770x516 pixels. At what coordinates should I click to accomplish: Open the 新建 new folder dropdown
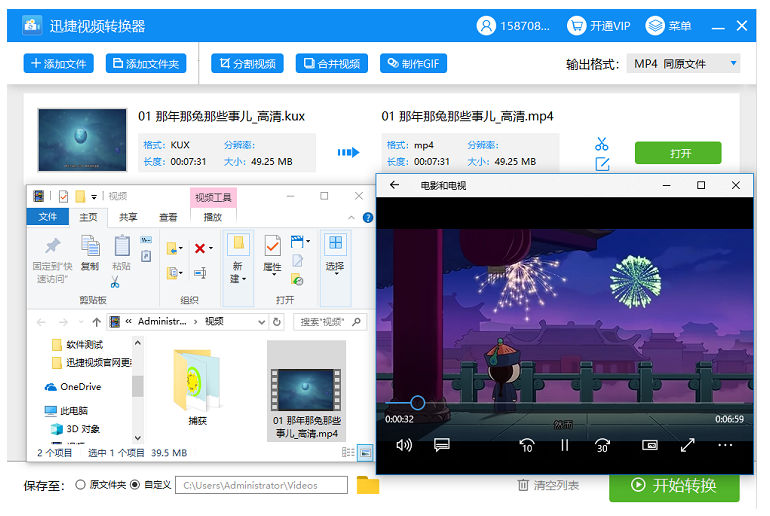238,268
